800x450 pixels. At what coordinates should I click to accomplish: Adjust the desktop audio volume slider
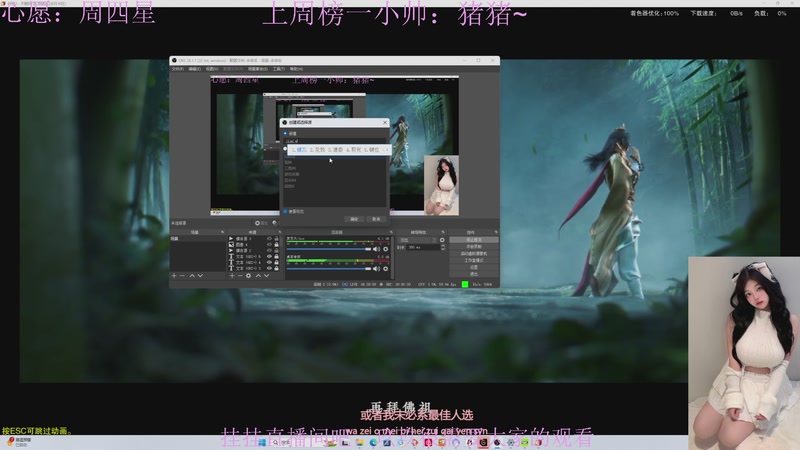[x=329, y=268]
